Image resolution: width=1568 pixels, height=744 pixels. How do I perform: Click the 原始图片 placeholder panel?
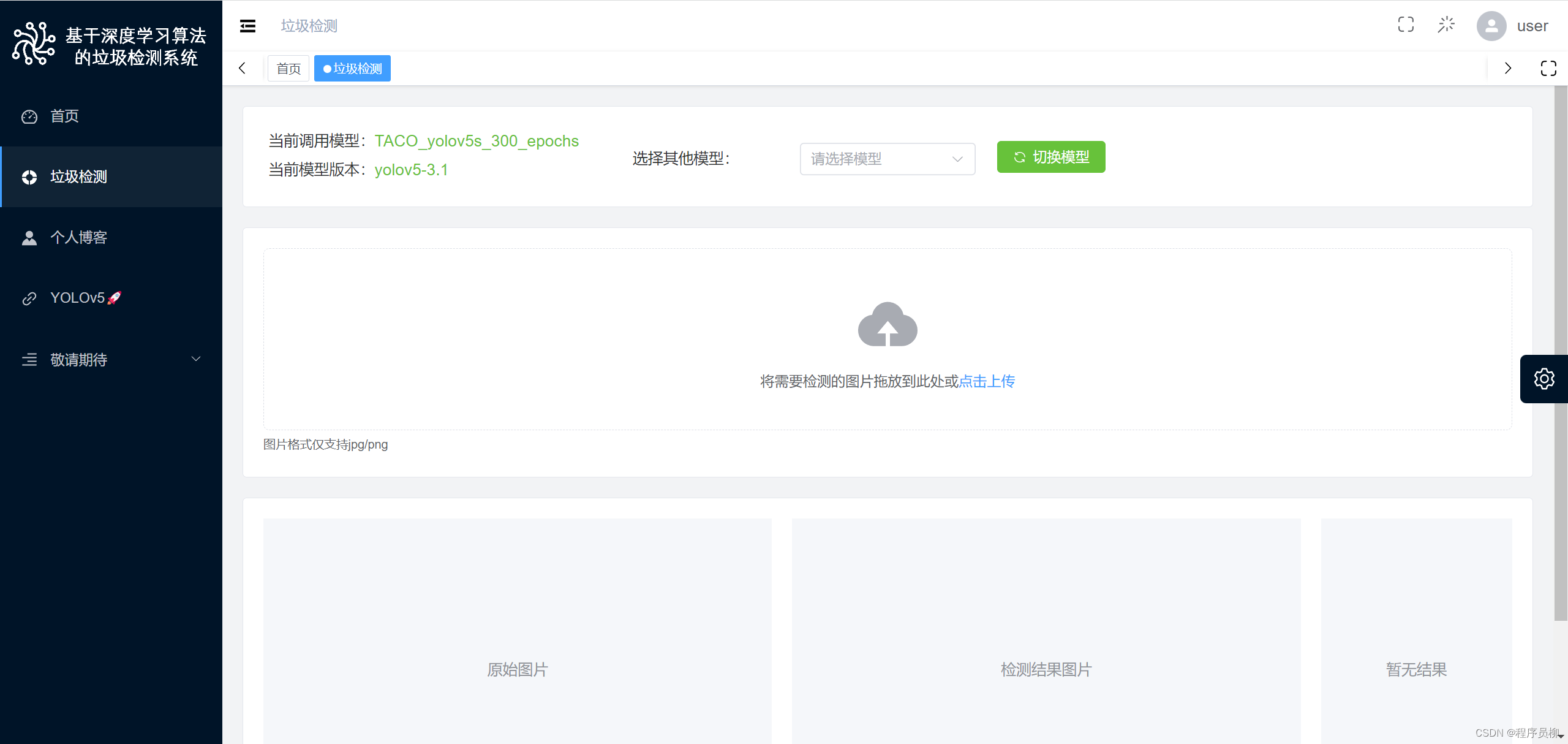(518, 631)
